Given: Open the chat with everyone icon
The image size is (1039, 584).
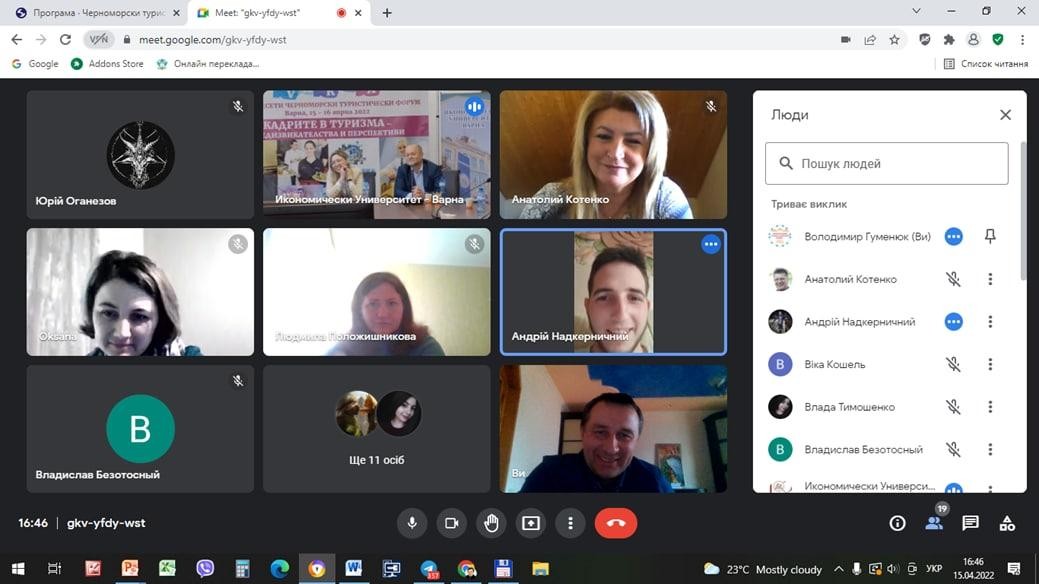Looking at the screenshot, I should [x=970, y=523].
